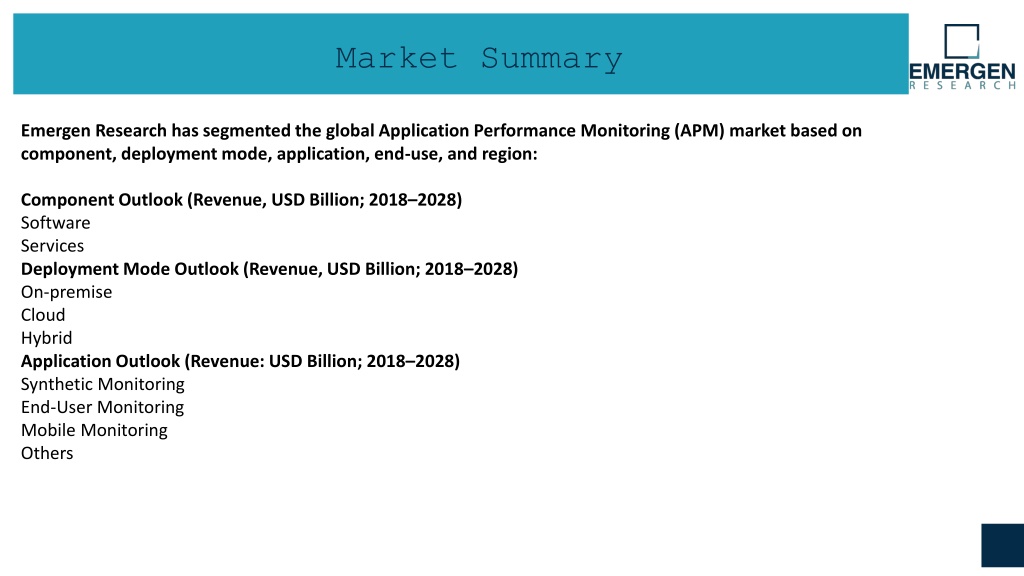Image resolution: width=1024 pixels, height=576 pixels.
Task: Select the 'Others' line
Action: pos(47,453)
